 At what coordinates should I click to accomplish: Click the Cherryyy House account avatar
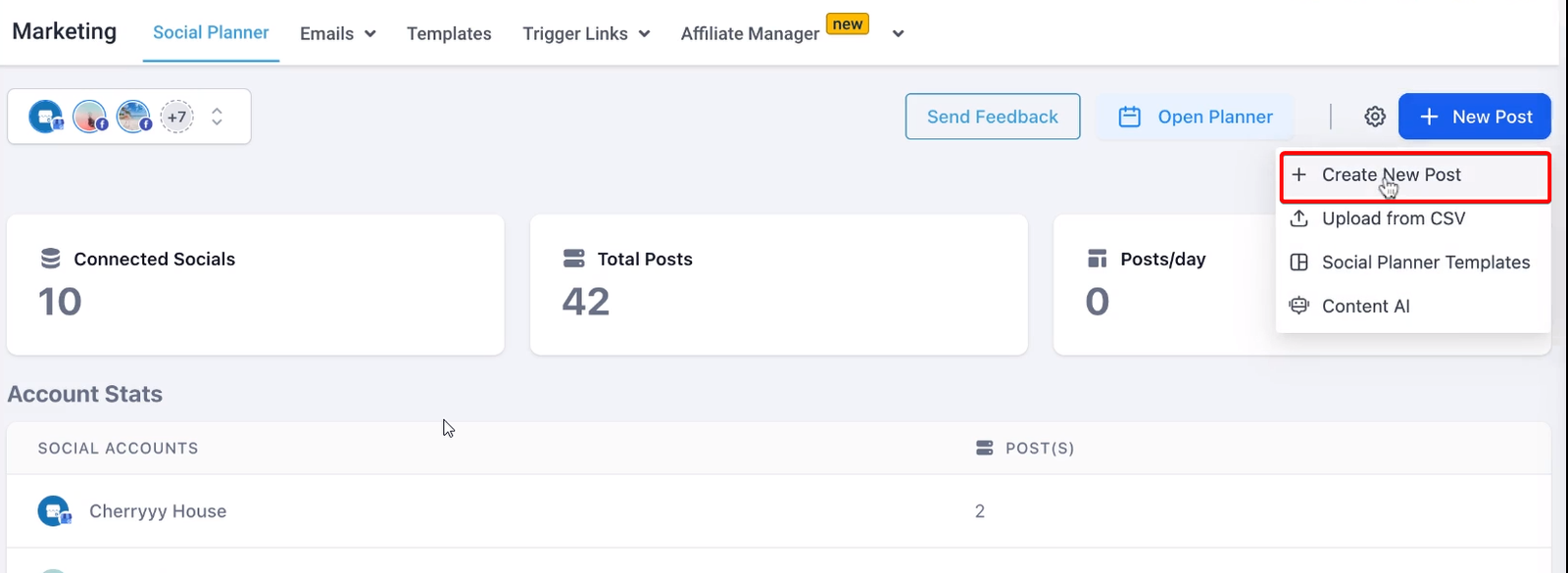click(x=54, y=511)
